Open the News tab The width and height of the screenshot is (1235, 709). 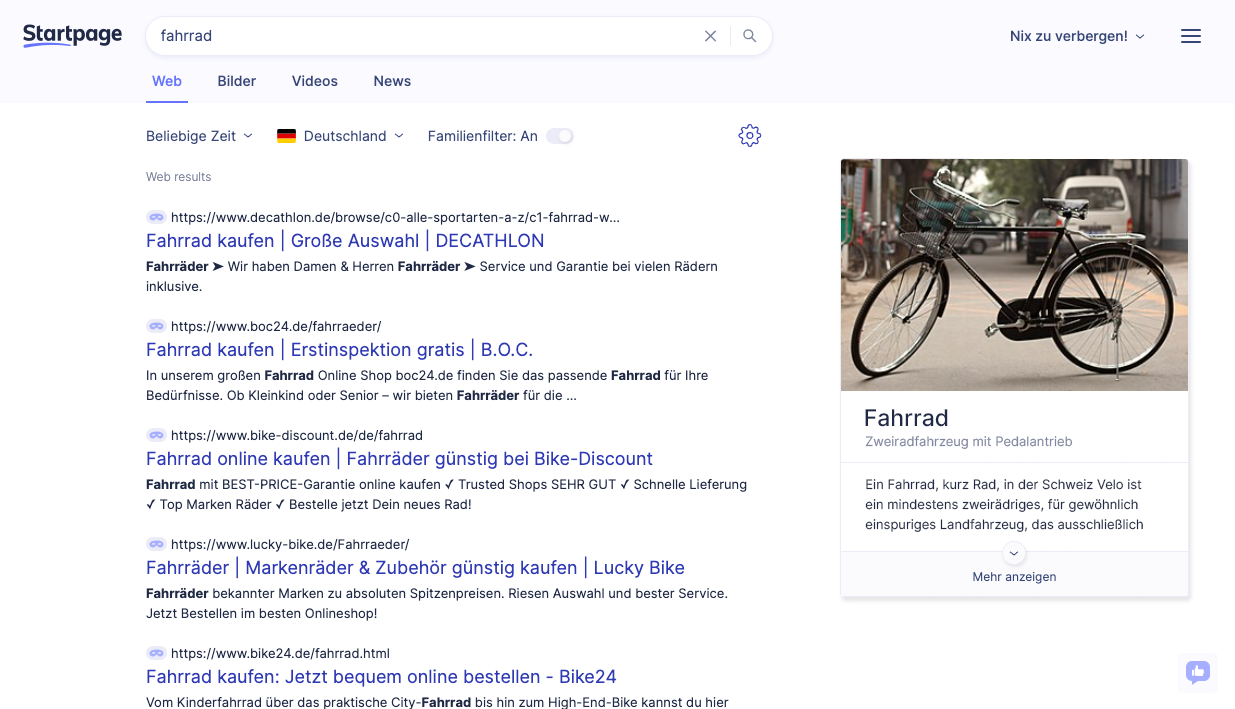[x=392, y=81]
